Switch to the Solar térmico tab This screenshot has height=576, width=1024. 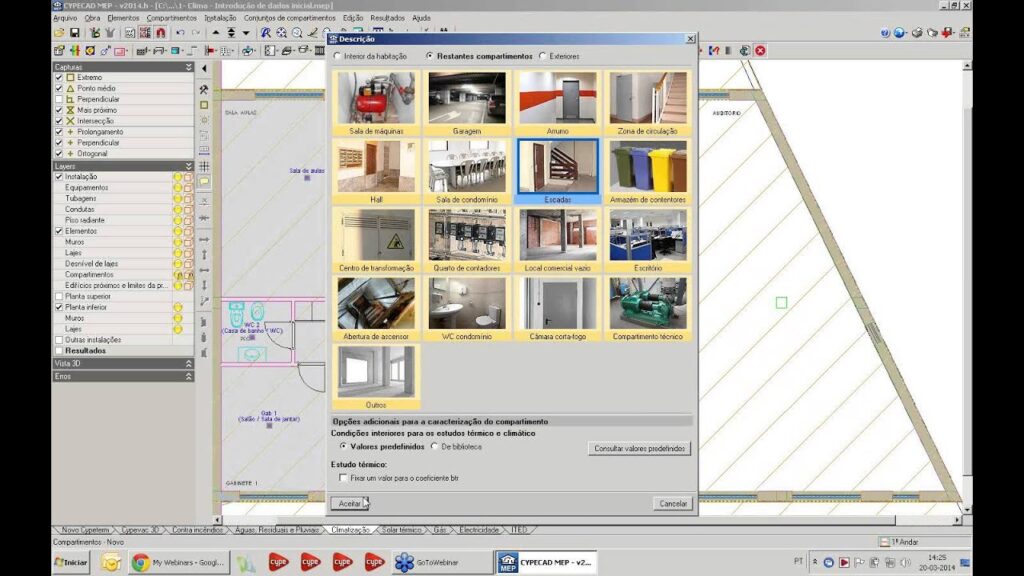(x=402, y=529)
